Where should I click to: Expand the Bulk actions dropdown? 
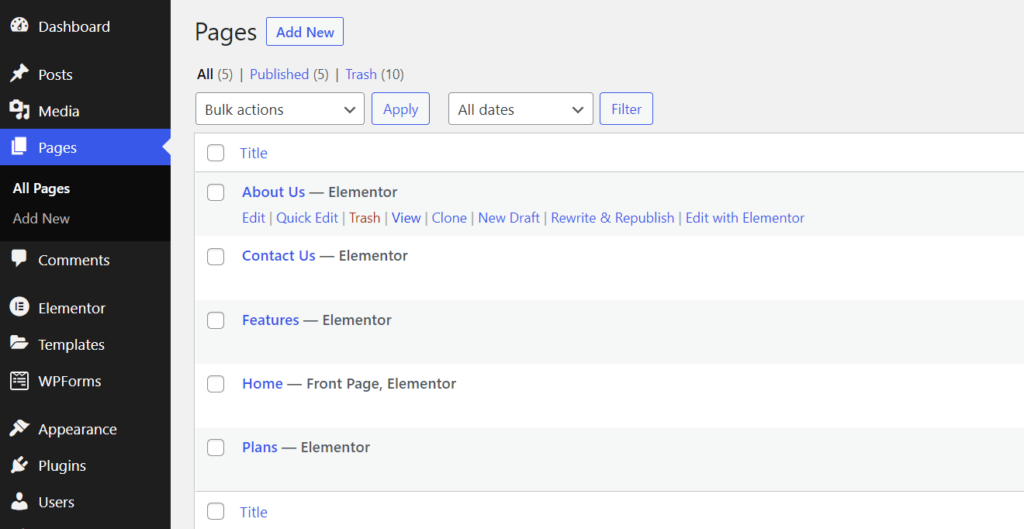280,109
